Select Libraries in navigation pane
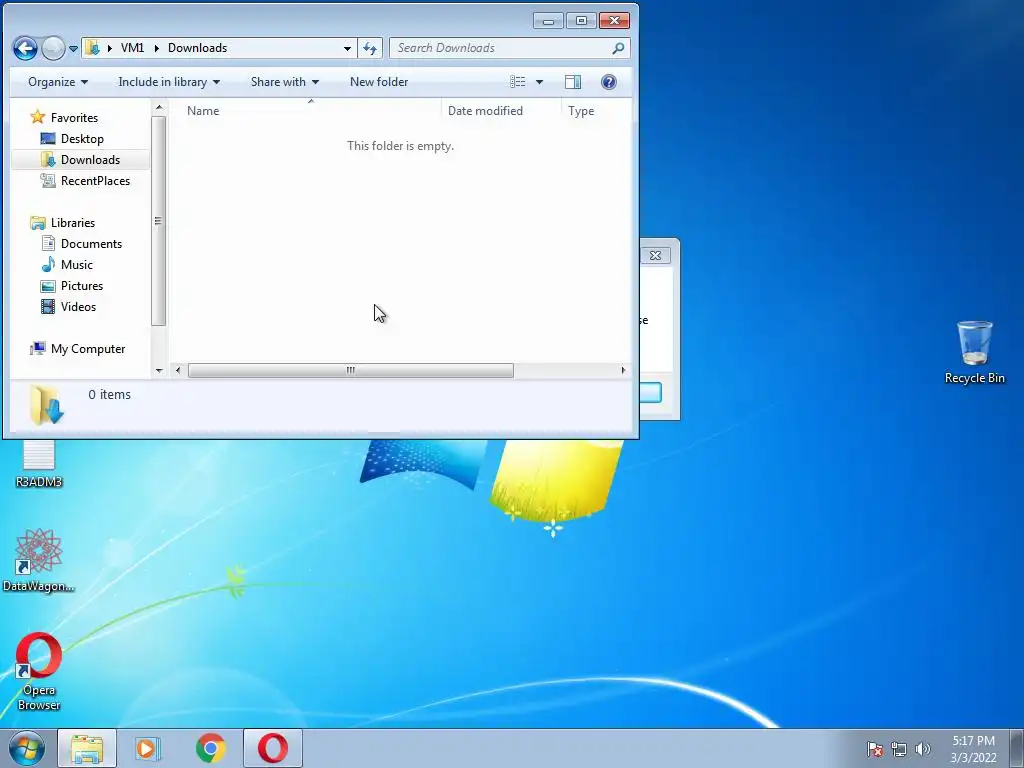Image resolution: width=1024 pixels, height=768 pixels. (72, 223)
